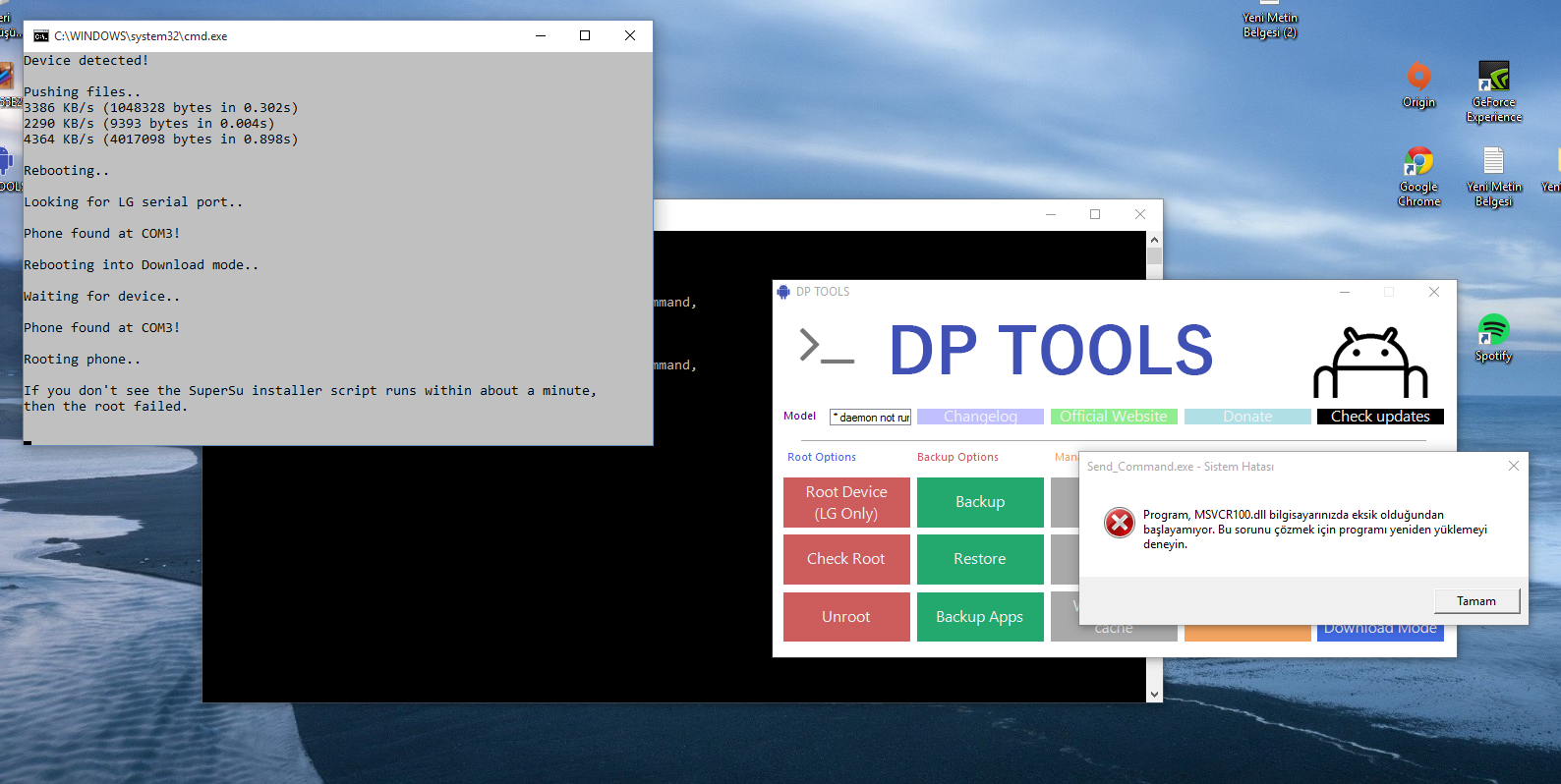Minimize the DP TOOLS window
This screenshot has width=1561, height=784.
tap(1345, 292)
